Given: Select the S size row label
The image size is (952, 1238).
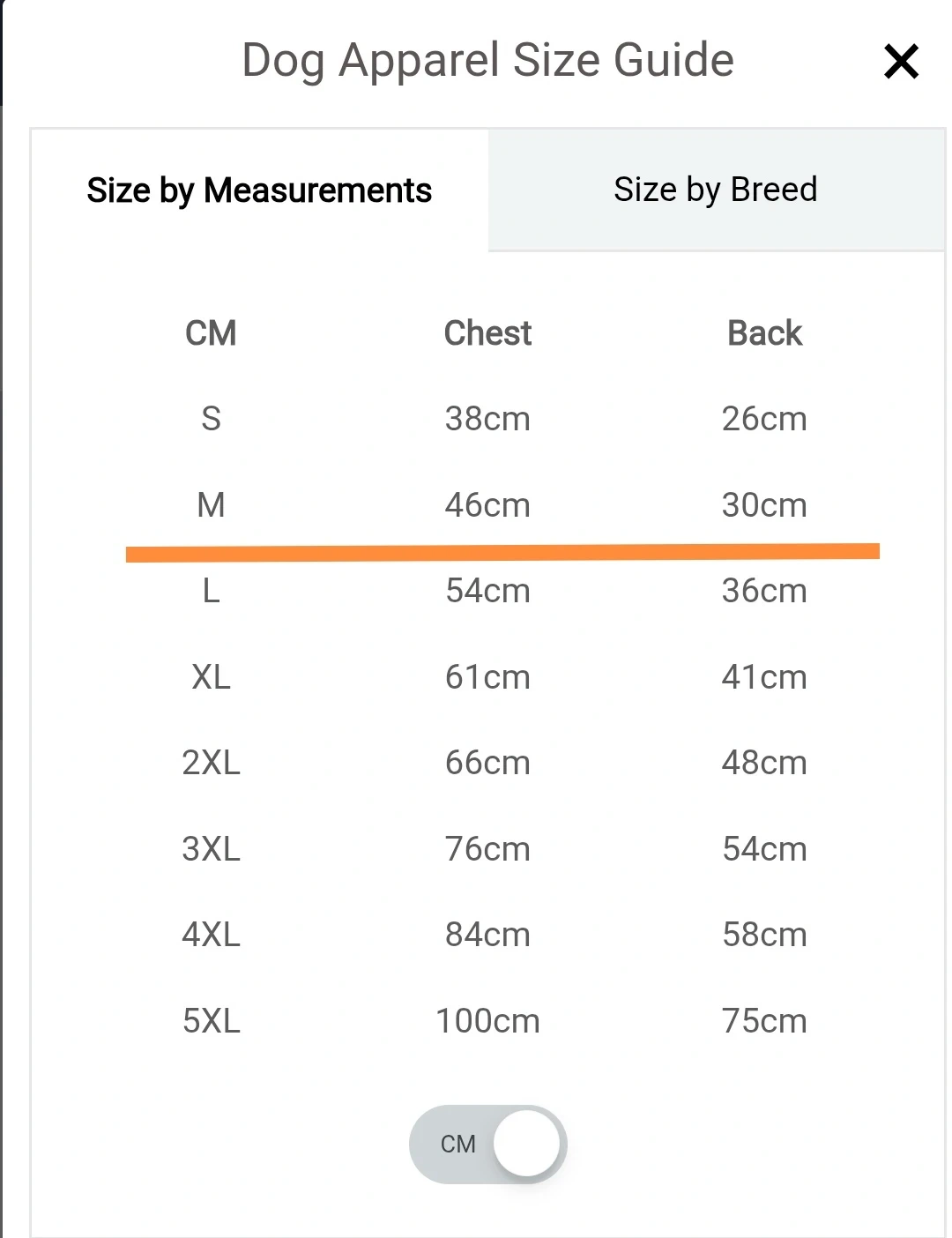Looking at the screenshot, I should 211,419.
